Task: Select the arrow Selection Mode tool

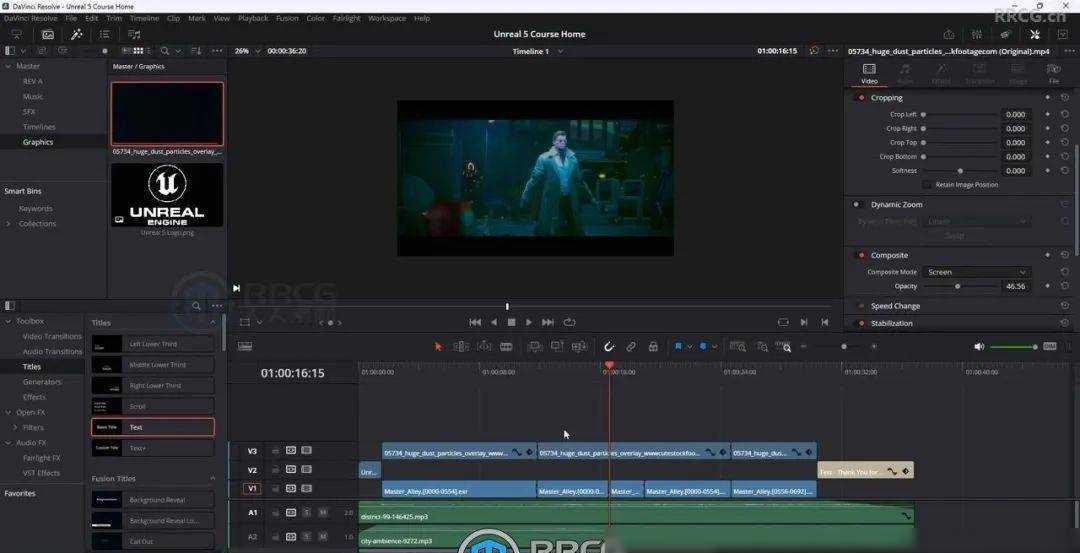Action: click(x=438, y=346)
